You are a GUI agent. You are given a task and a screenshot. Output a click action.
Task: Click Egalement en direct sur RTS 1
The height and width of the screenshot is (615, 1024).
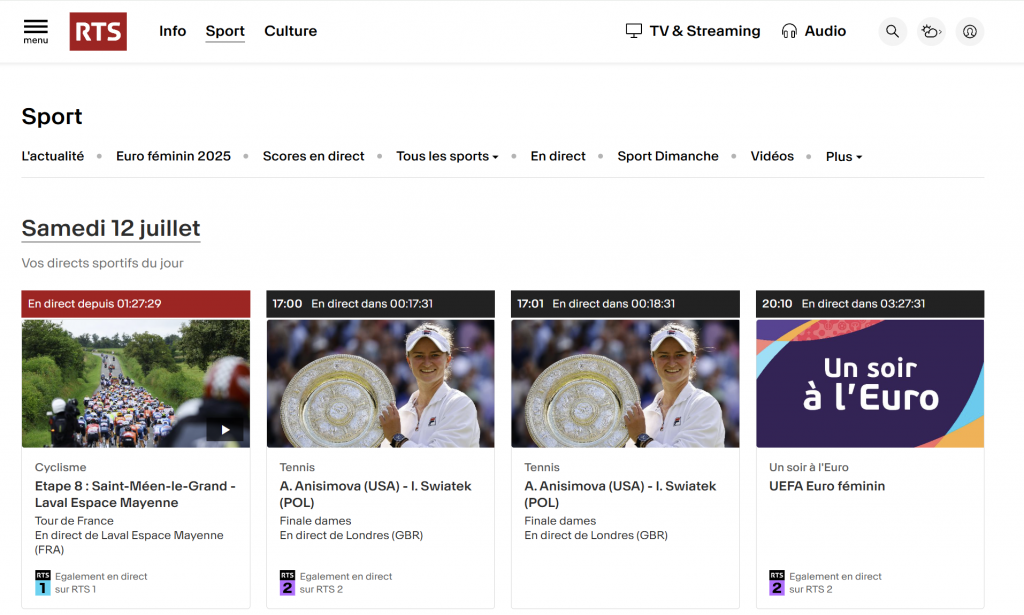(x=101, y=583)
